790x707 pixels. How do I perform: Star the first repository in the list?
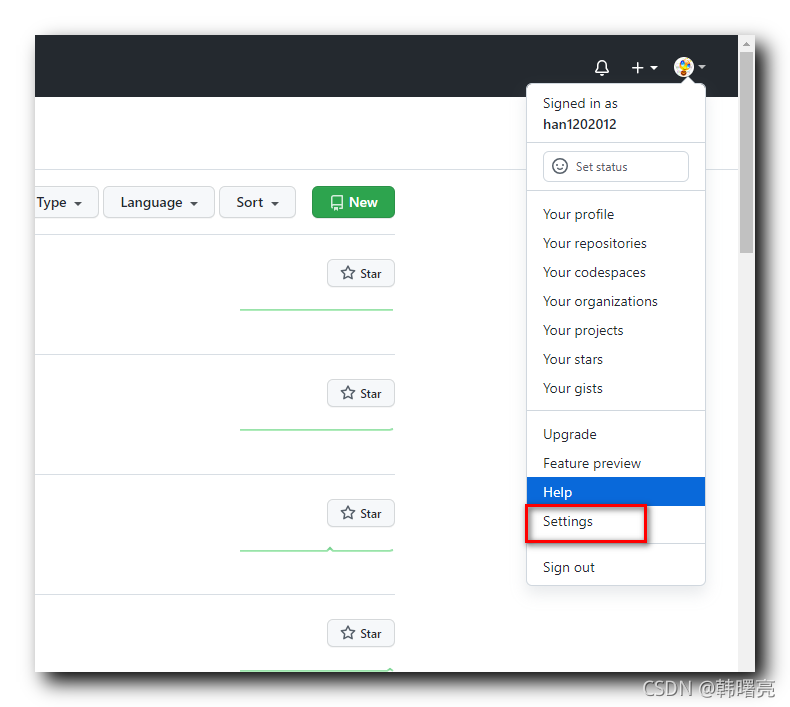tap(361, 273)
